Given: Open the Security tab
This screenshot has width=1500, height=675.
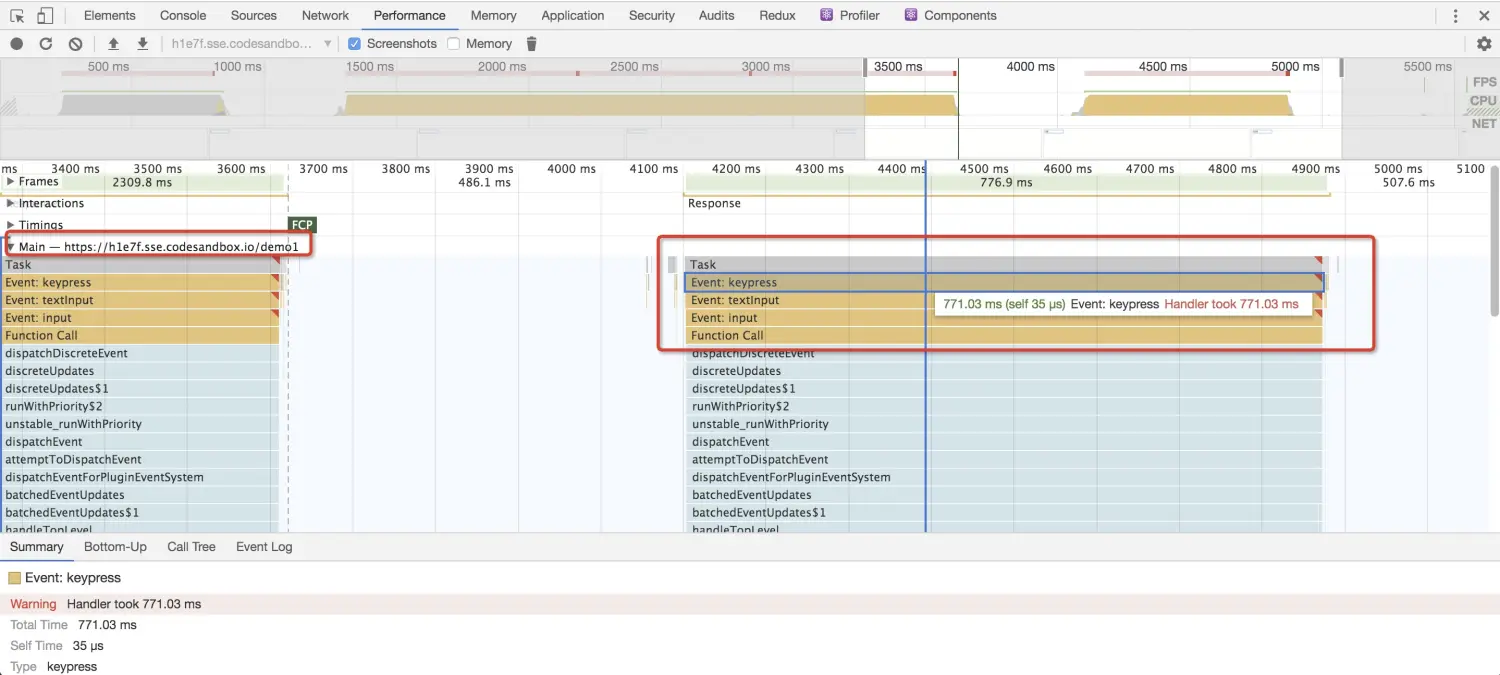Looking at the screenshot, I should coord(652,15).
